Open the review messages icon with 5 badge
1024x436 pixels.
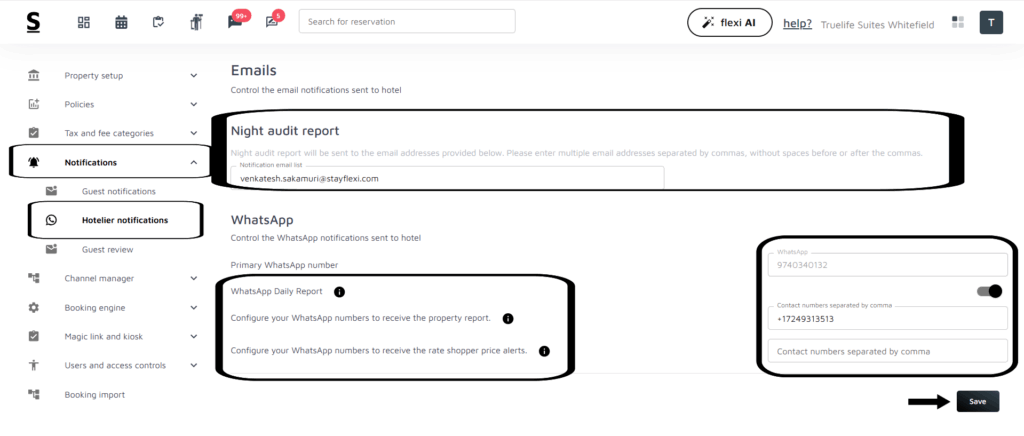click(272, 22)
